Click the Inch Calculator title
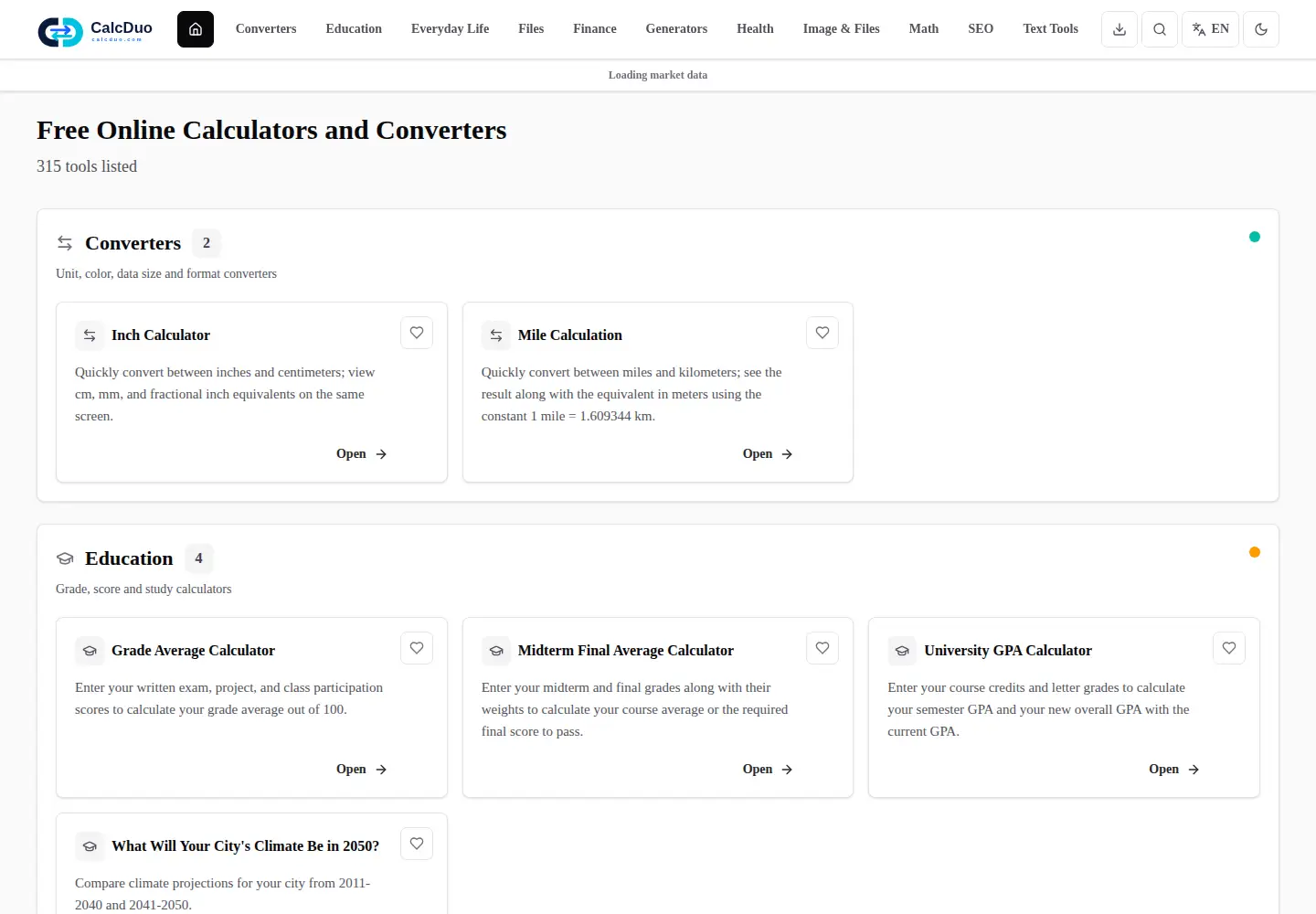The image size is (1316, 914). 161,335
